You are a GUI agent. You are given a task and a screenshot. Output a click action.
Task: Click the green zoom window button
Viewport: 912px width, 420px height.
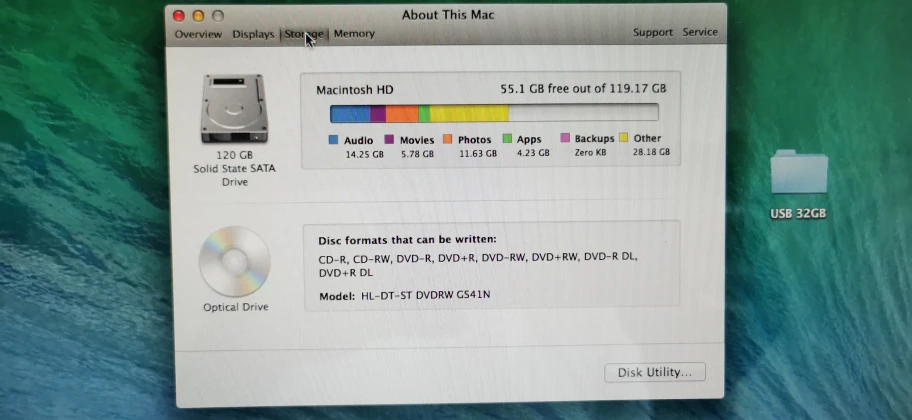pyautogui.click(x=217, y=16)
